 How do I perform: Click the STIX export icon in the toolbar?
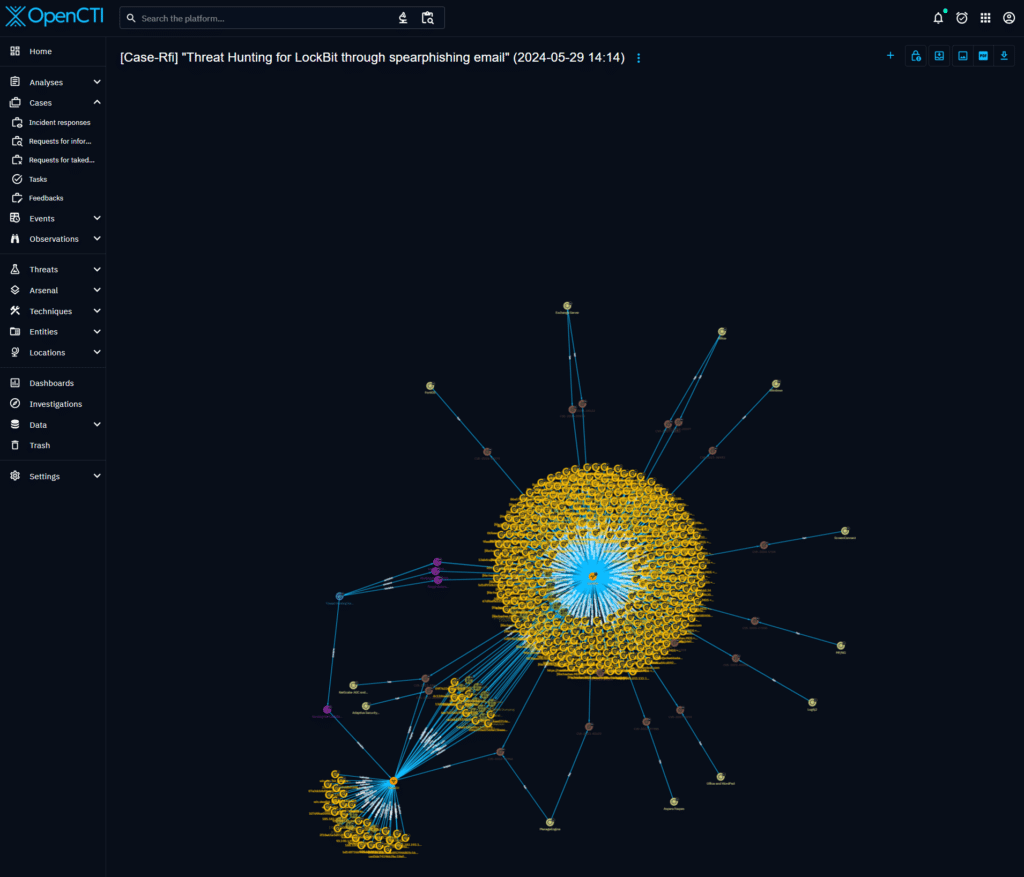(x=939, y=55)
